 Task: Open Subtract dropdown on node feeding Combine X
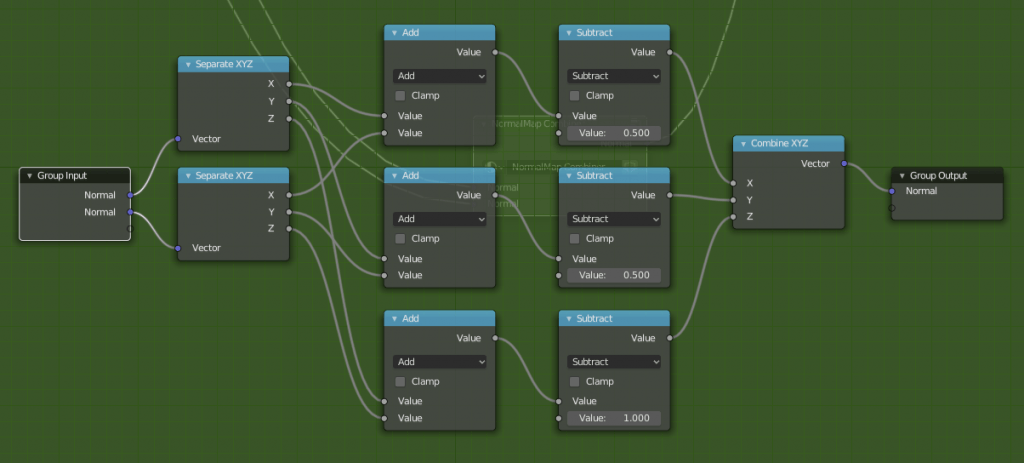point(614,76)
